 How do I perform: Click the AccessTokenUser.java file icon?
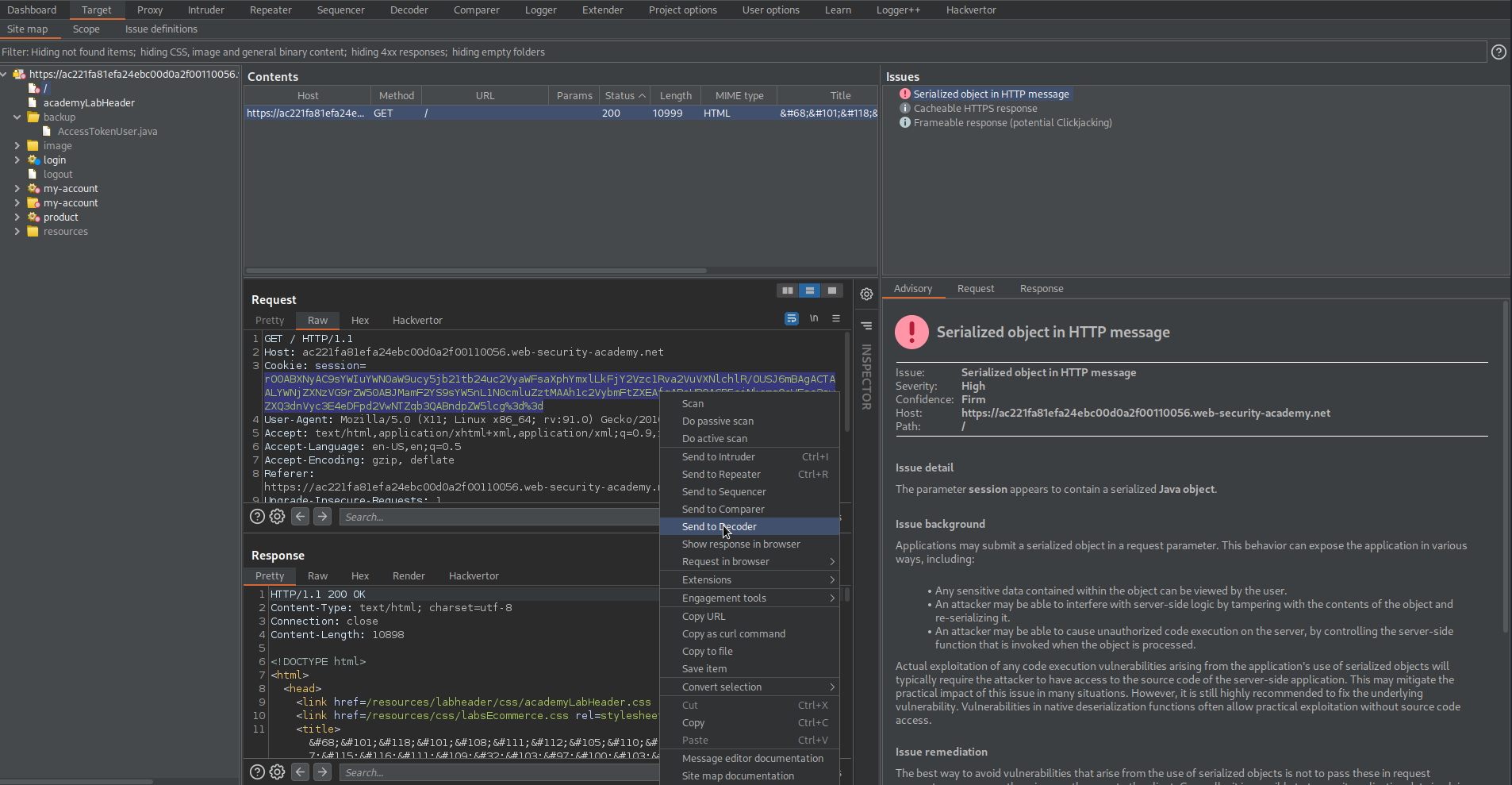47,131
